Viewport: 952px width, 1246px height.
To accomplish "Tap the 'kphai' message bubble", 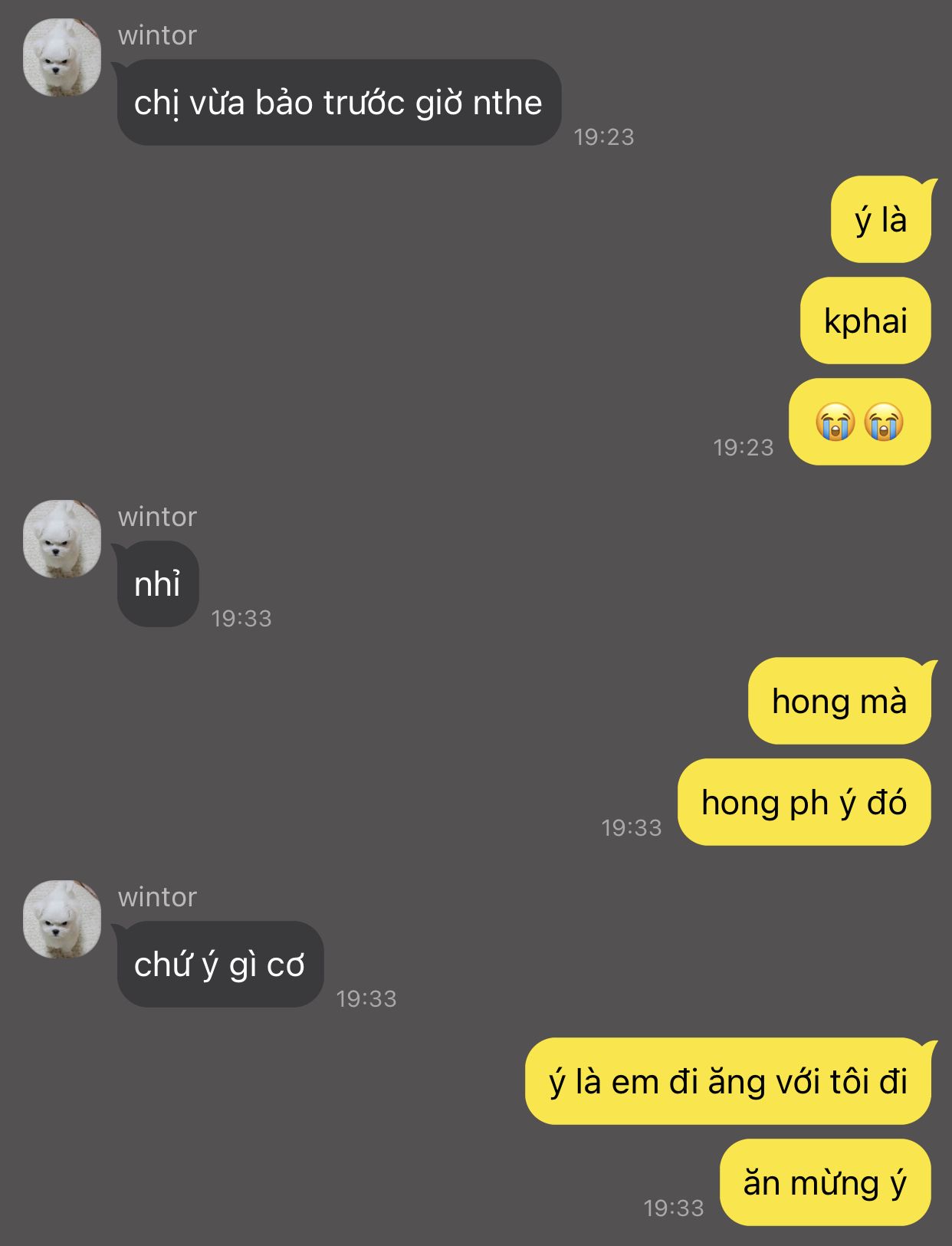I will 865,321.
